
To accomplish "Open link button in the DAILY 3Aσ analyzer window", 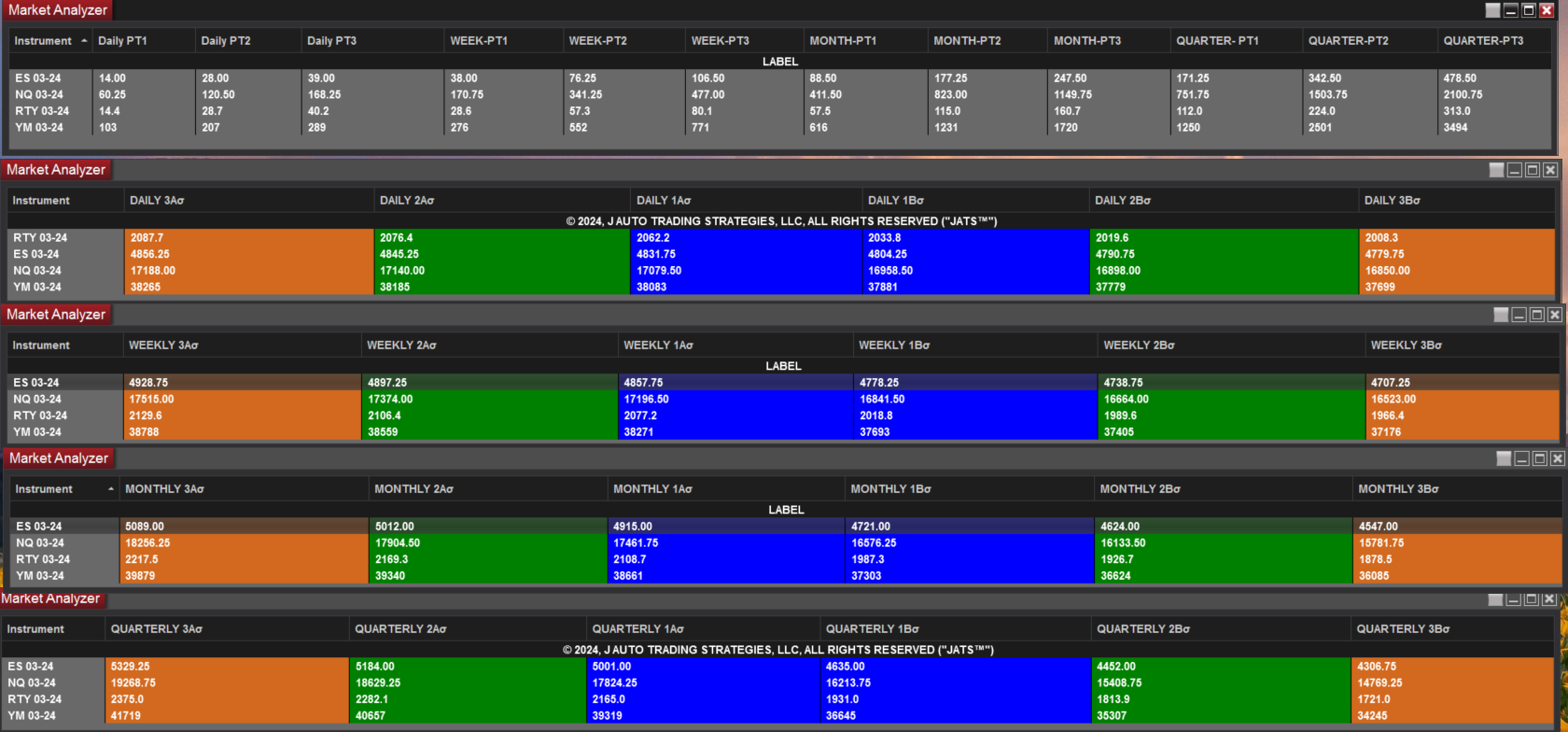I will pos(1496,170).
